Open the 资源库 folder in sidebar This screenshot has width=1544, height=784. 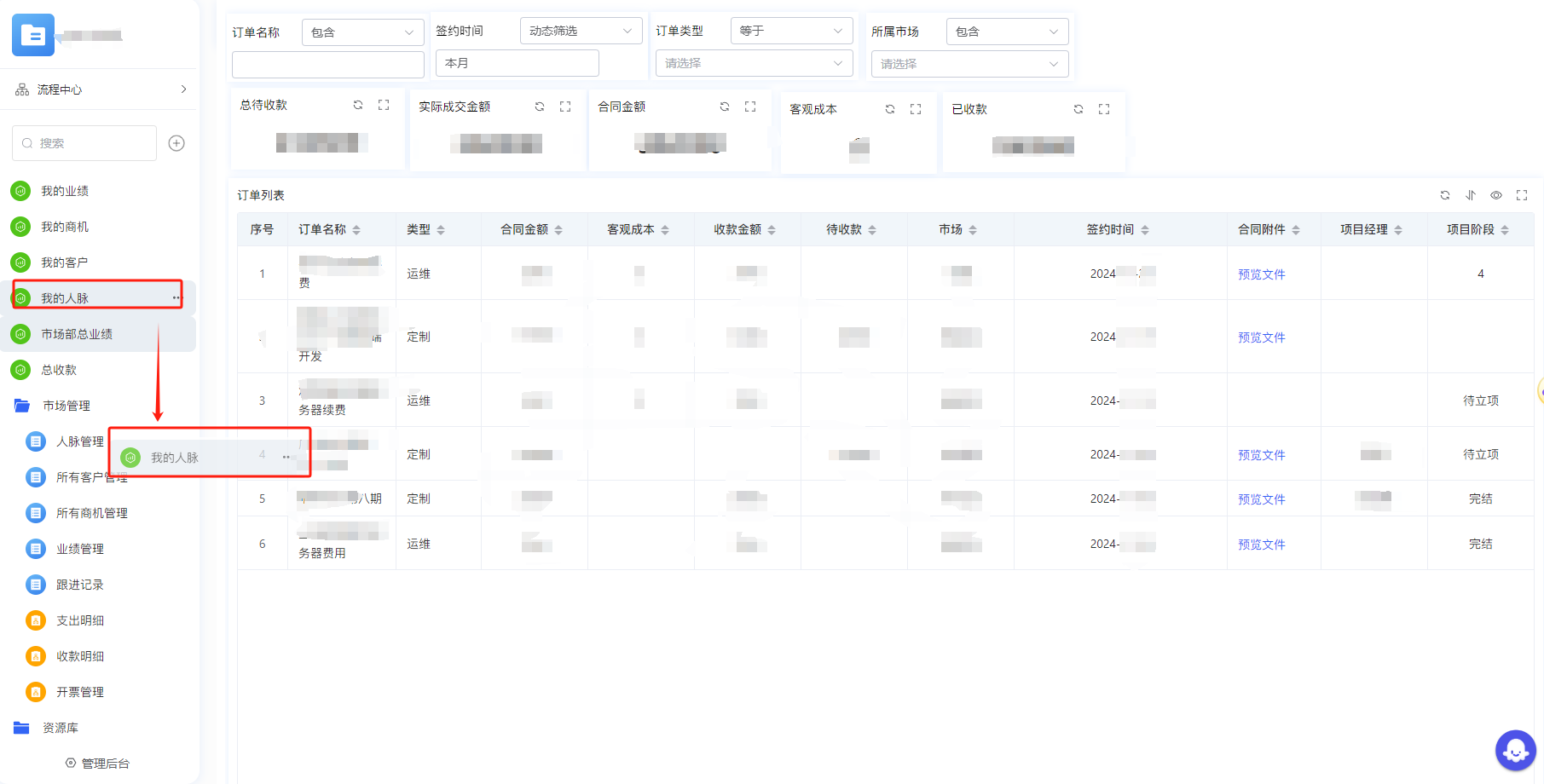[x=60, y=728]
